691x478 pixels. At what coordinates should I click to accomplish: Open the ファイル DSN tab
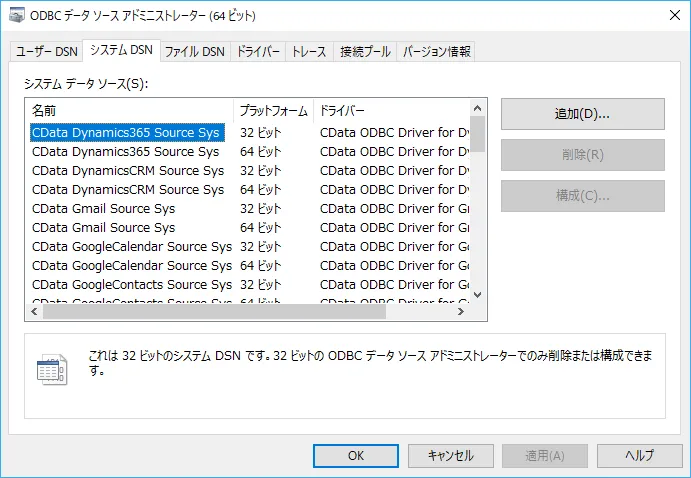pyautogui.click(x=194, y=52)
